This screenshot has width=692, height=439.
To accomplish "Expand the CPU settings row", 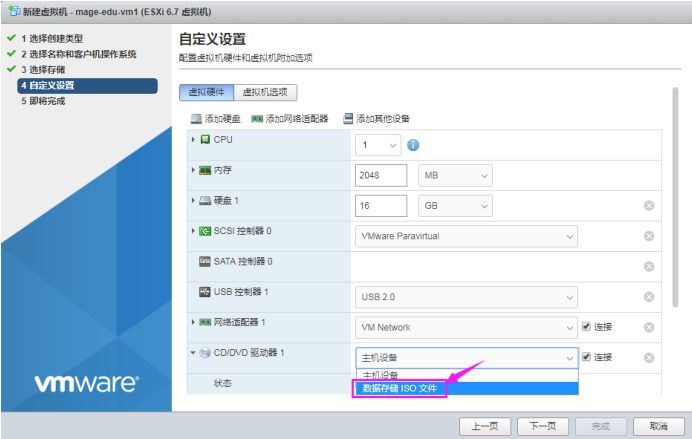I will 193,139.
